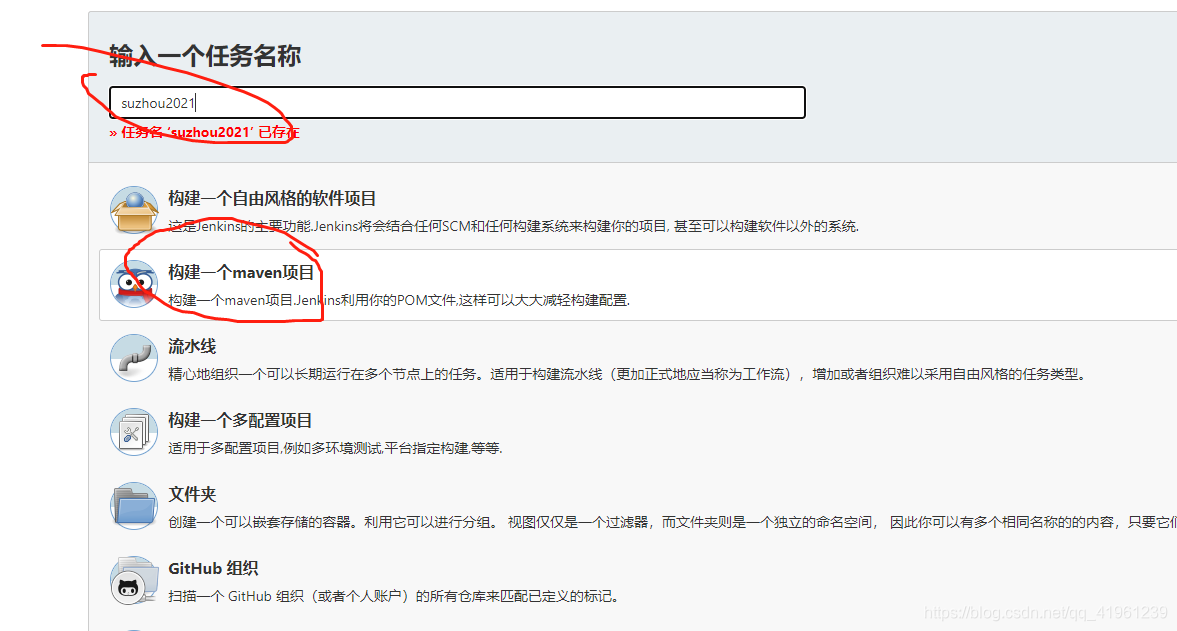Click the 输入一个任务名称 heading

tap(205, 56)
